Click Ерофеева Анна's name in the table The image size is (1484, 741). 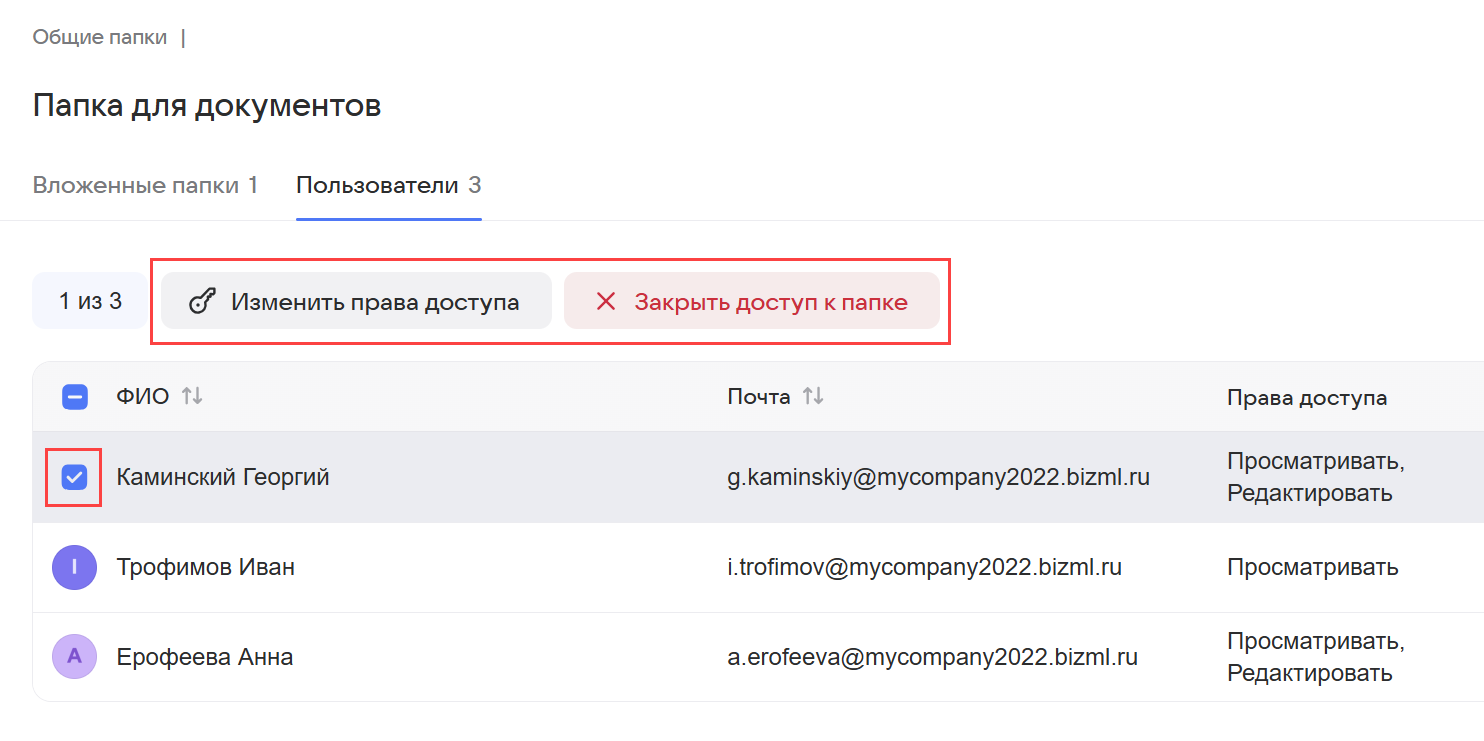(204, 657)
